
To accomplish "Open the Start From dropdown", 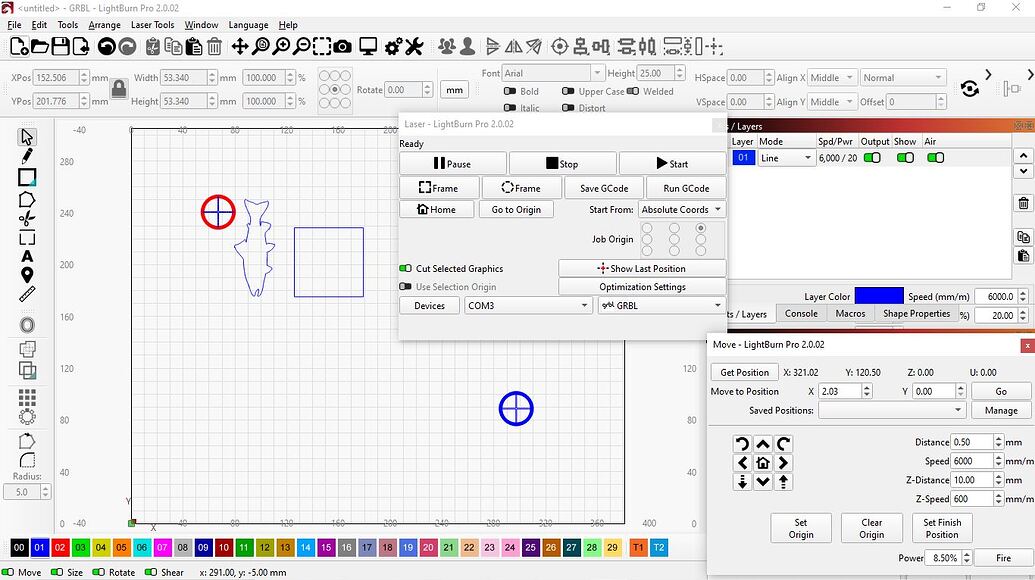I will [x=682, y=209].
